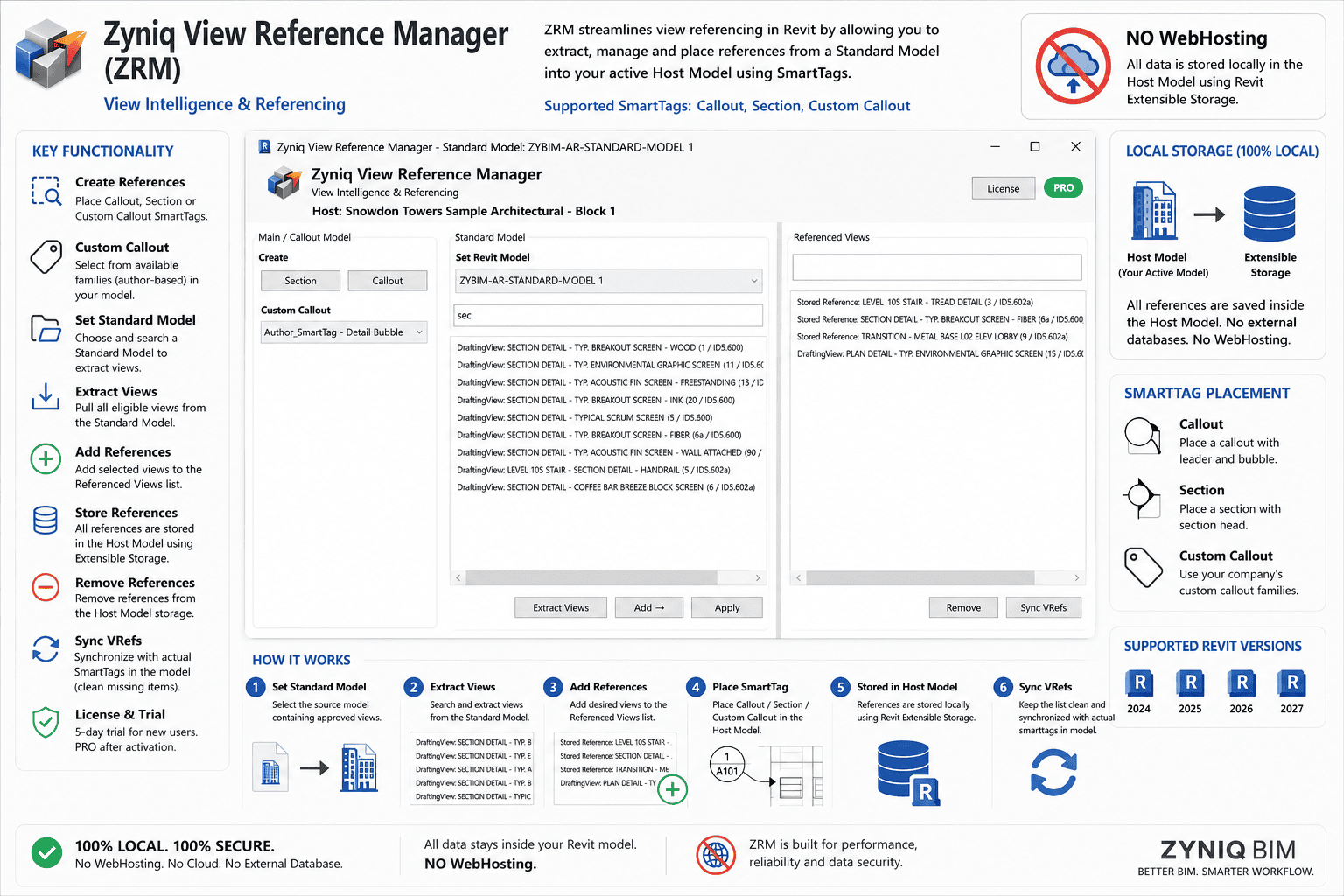
Task: Click the green checkmark icon in the footer
Action: click(46, 852)
